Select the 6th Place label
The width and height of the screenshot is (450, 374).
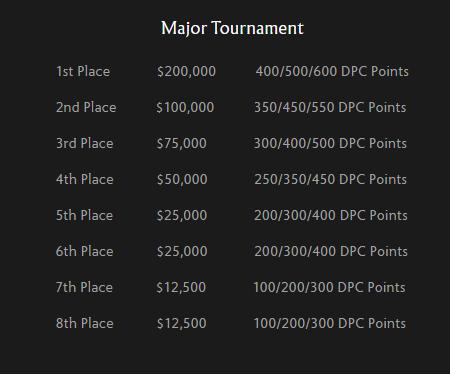(x=85, y=251)
